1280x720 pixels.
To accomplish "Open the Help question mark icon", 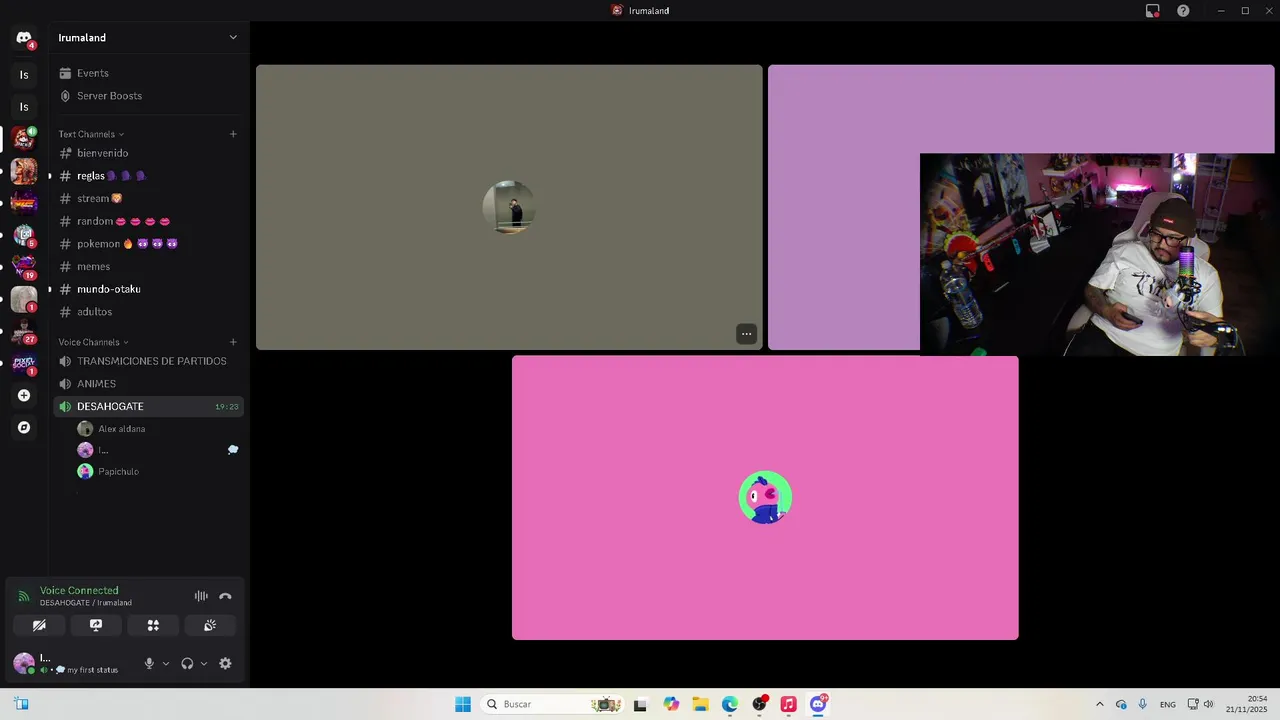I will tap(1183, 11).
